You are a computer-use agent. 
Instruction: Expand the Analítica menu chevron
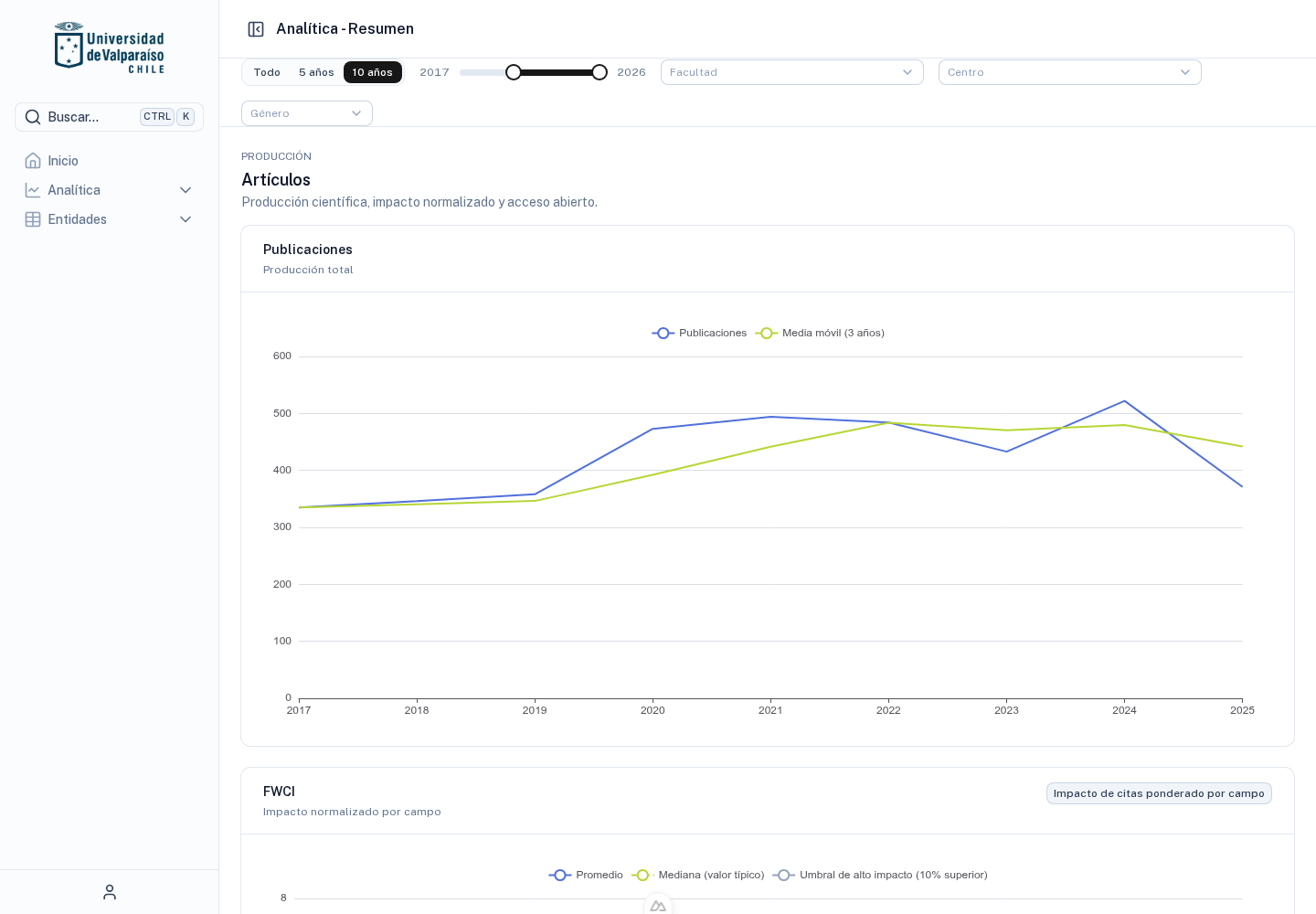pos(186,190)
